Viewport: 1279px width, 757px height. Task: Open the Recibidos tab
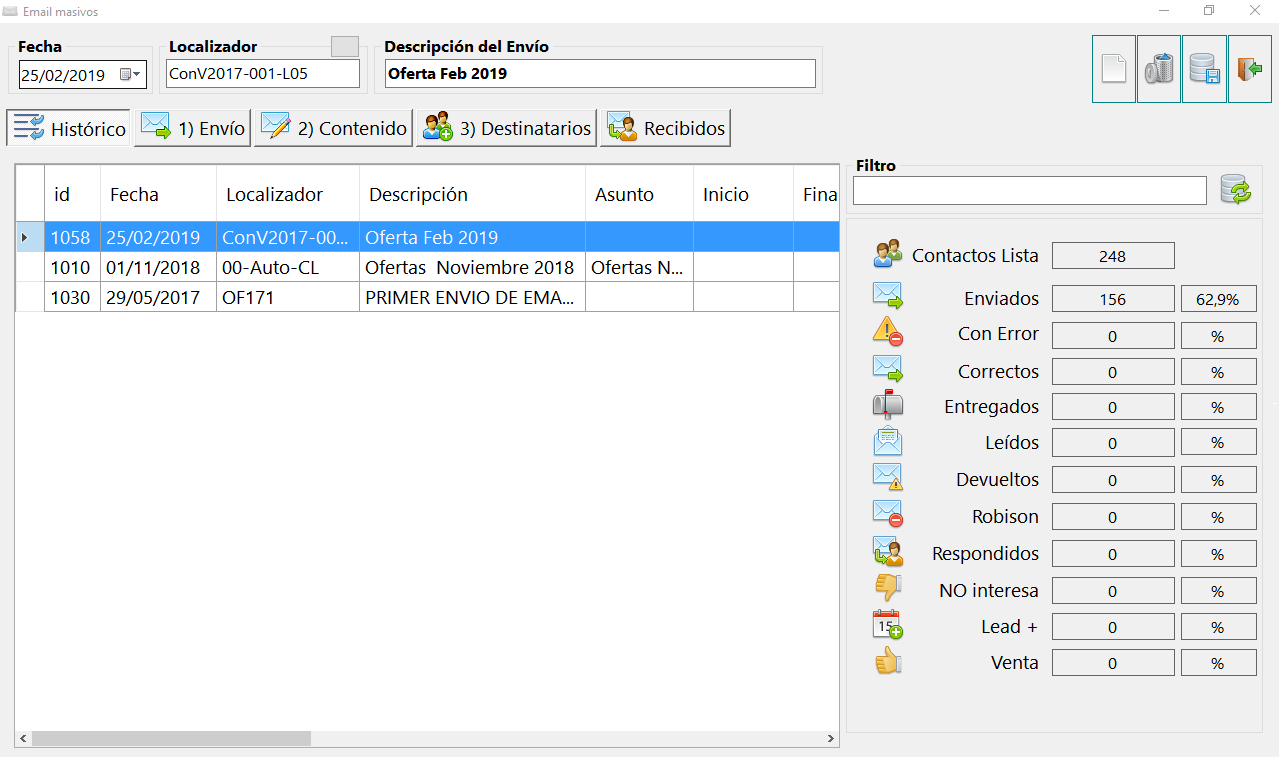click(x=665, y=128)
